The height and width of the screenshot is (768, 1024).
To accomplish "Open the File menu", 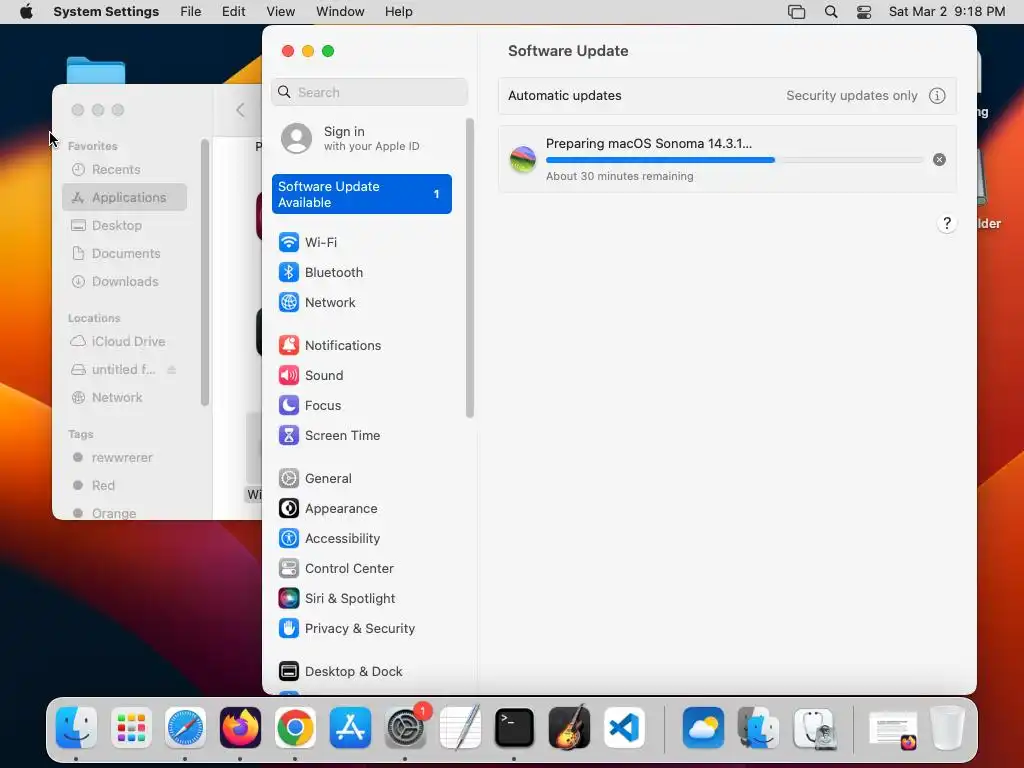I will pos(191,12).
